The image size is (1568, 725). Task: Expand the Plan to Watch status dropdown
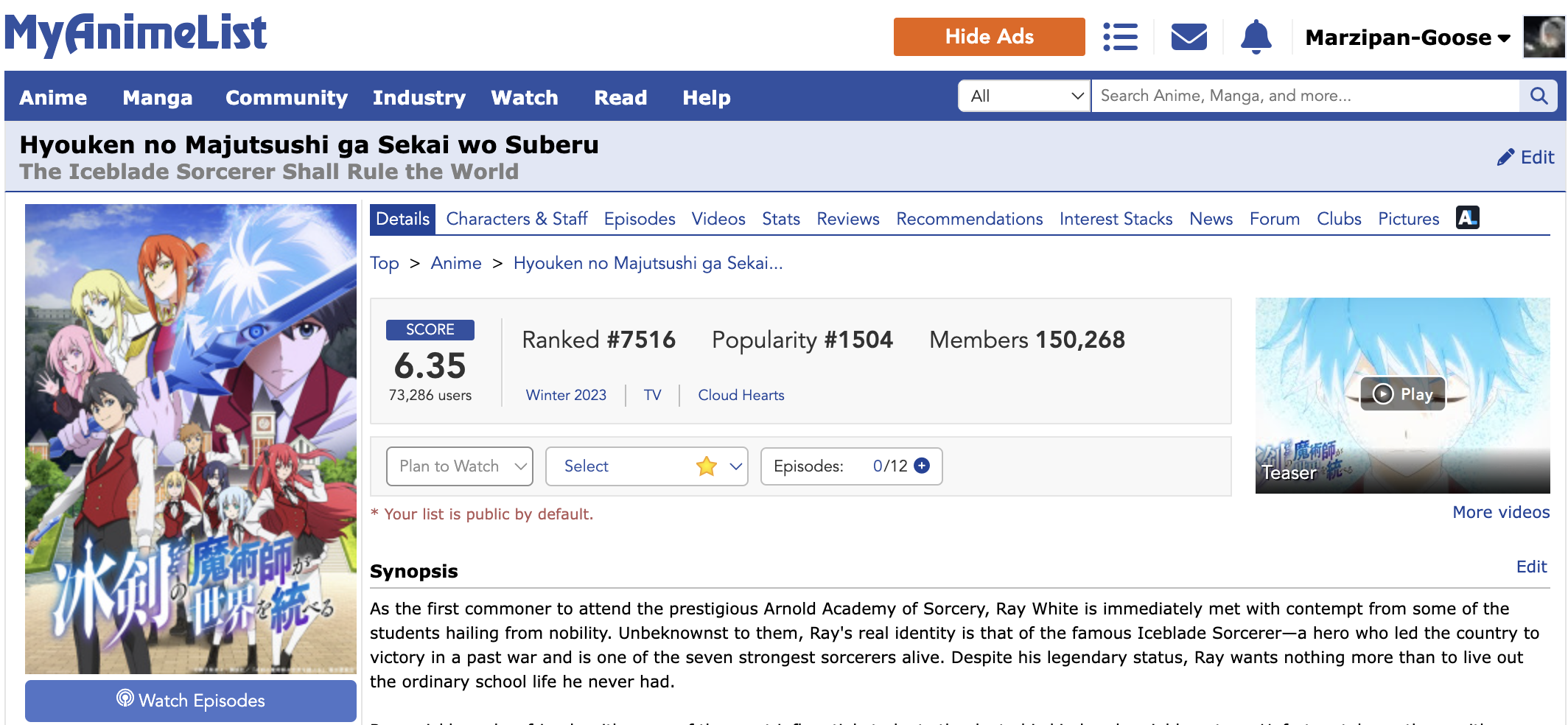pyautogui.click(x=459, y=466)
